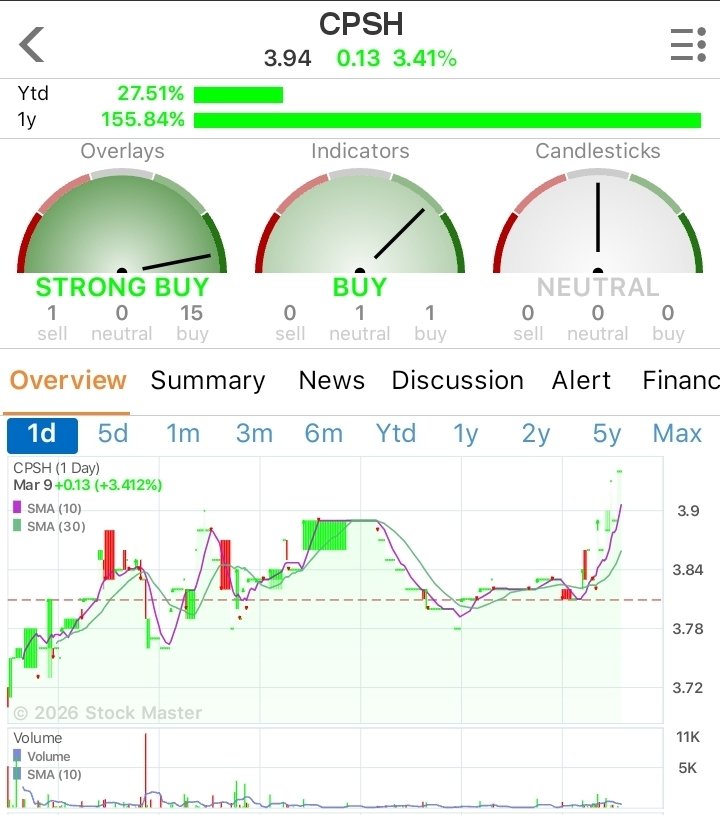Click the CPSH ticker title
This screenshot has width=720, height=815.
click(x=361, y=24)
